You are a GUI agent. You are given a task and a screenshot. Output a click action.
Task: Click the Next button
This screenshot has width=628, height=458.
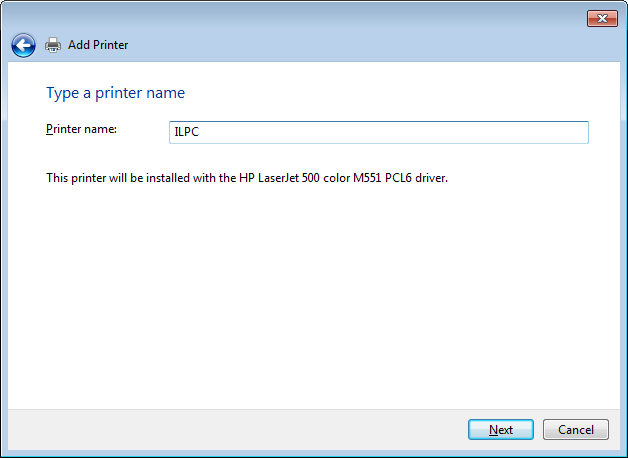click(x=501, y=430)
